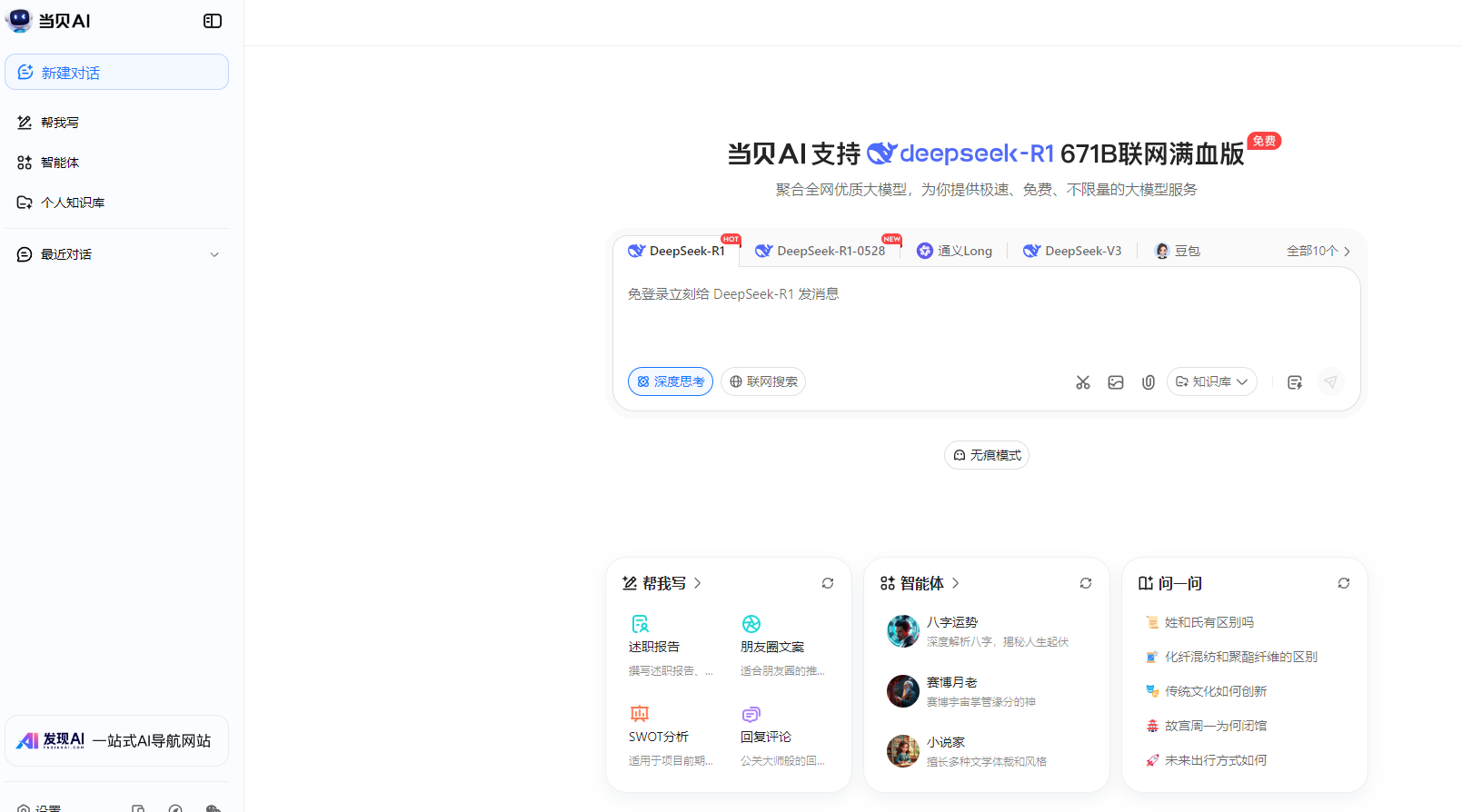Open the 知识库 dropdown
Screen dimensions: 1462x812
(1212, 381)
